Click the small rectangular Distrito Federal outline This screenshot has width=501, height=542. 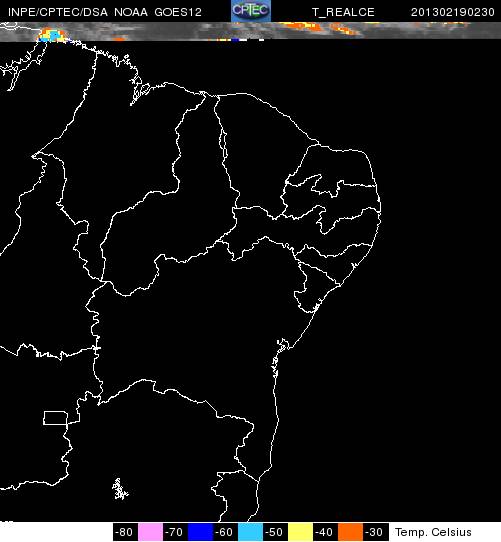pyautogui.click(x=55, y=418)
